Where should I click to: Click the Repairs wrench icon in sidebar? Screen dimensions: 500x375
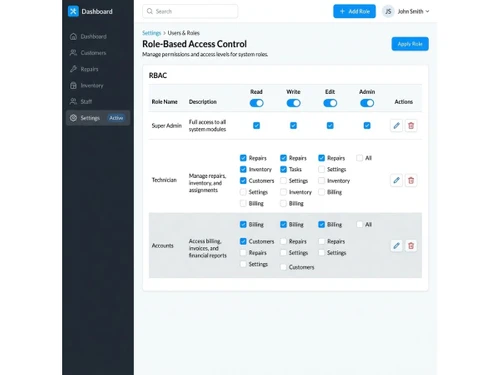point(73,69)
